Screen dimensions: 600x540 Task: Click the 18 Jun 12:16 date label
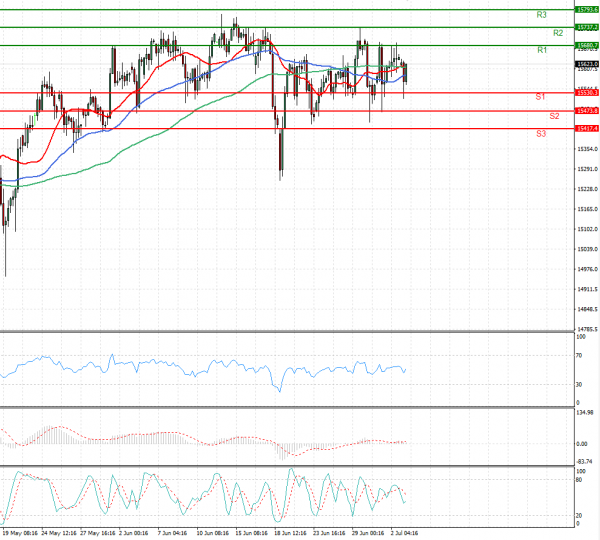290,533
